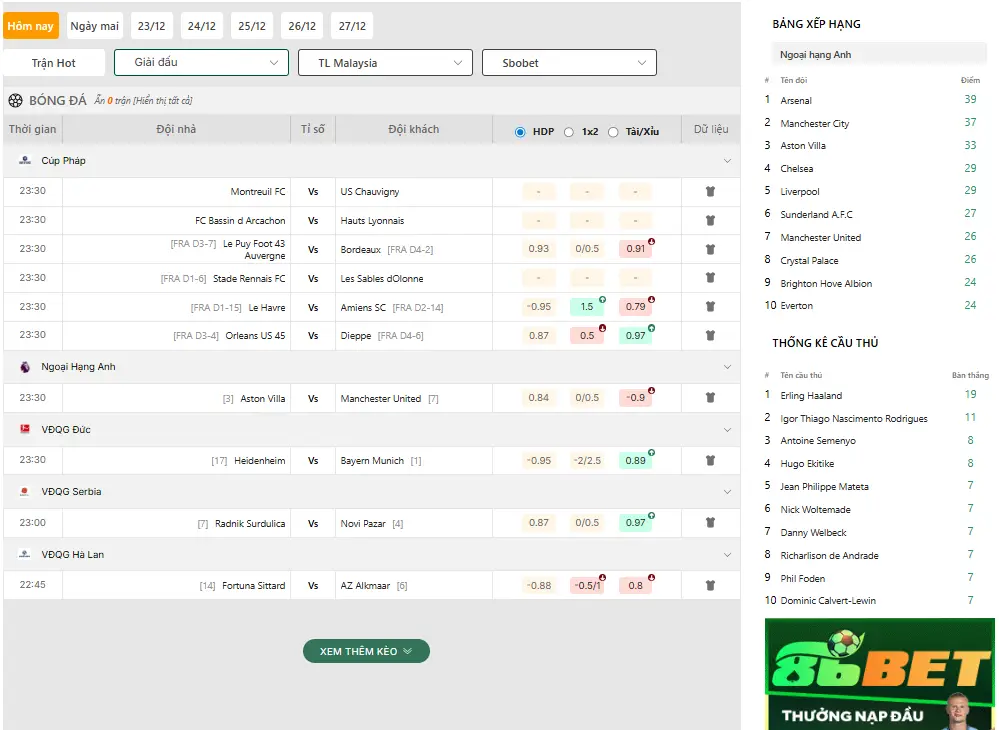The width and height of the screenshot is (999, 730).
Task: Select the 1x2 odds radio button
Action: [x=569, y=132]
